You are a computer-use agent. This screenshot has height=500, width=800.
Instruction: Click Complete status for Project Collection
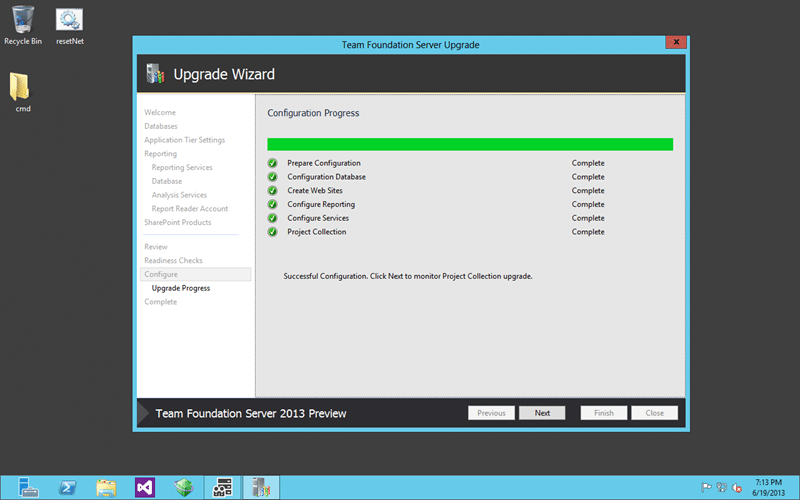click(x=588, y=232)
